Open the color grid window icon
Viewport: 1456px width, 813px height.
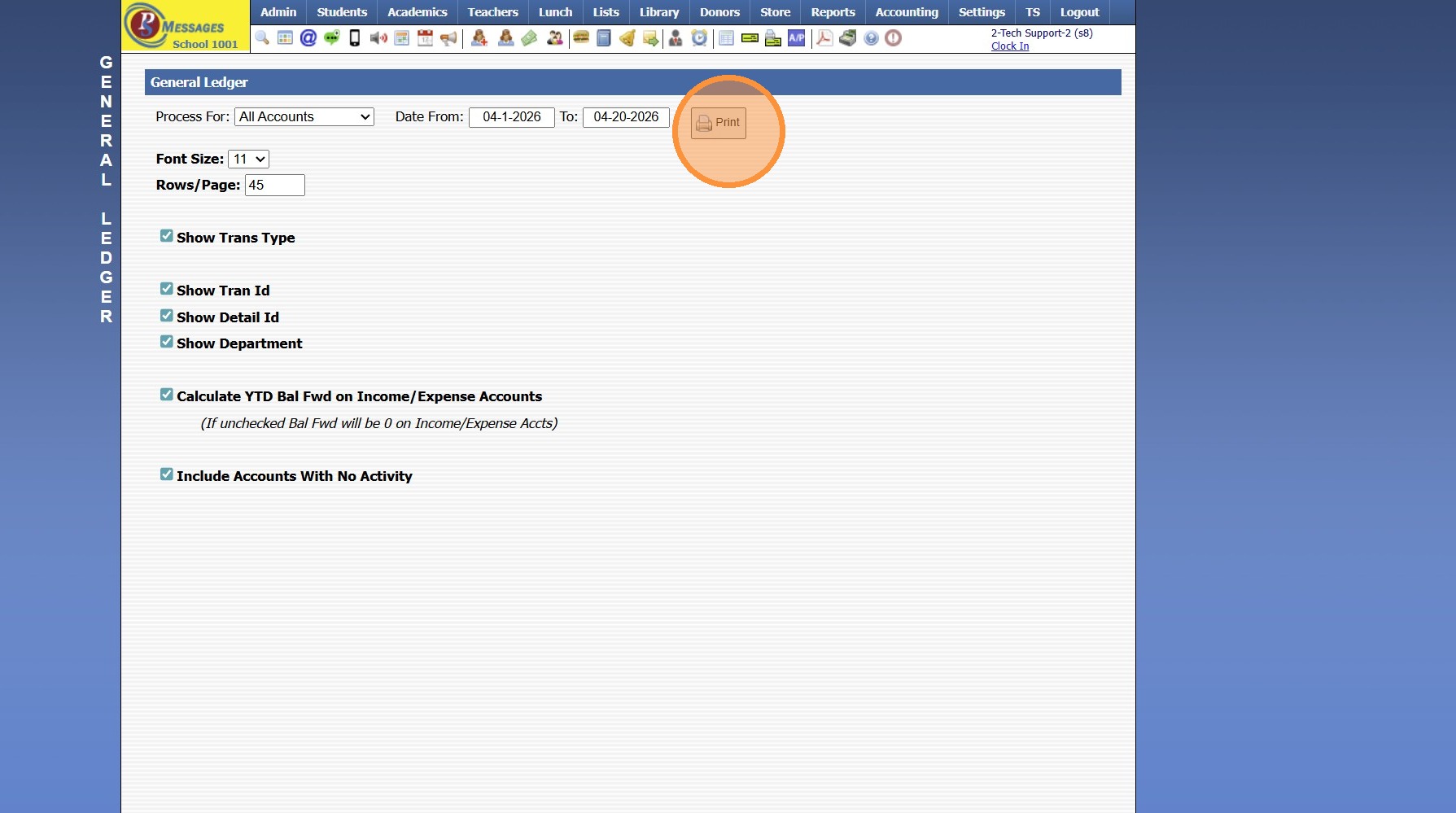(x=285, y=38)
